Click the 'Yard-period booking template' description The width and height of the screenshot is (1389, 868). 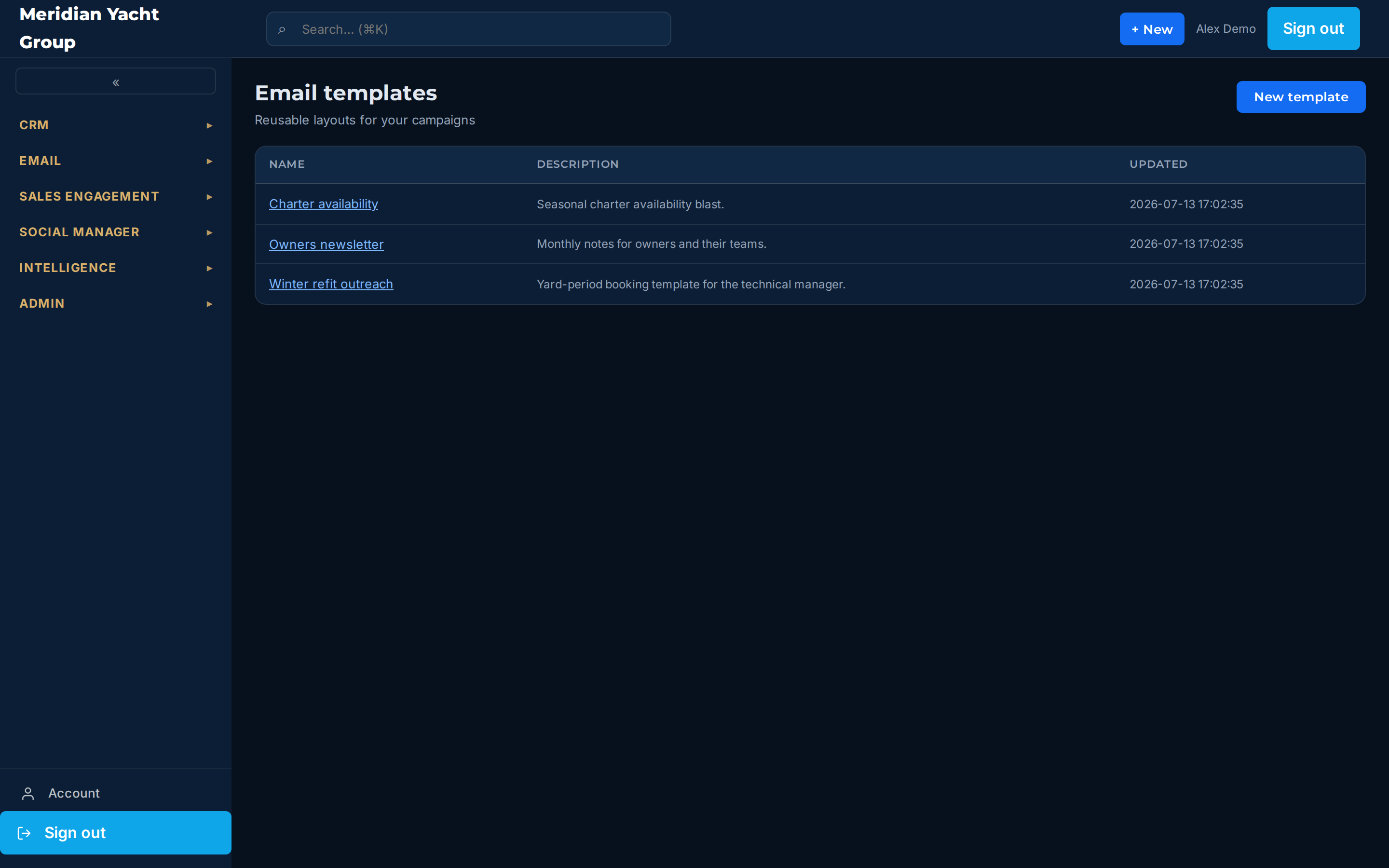click(x=691, y=284)
